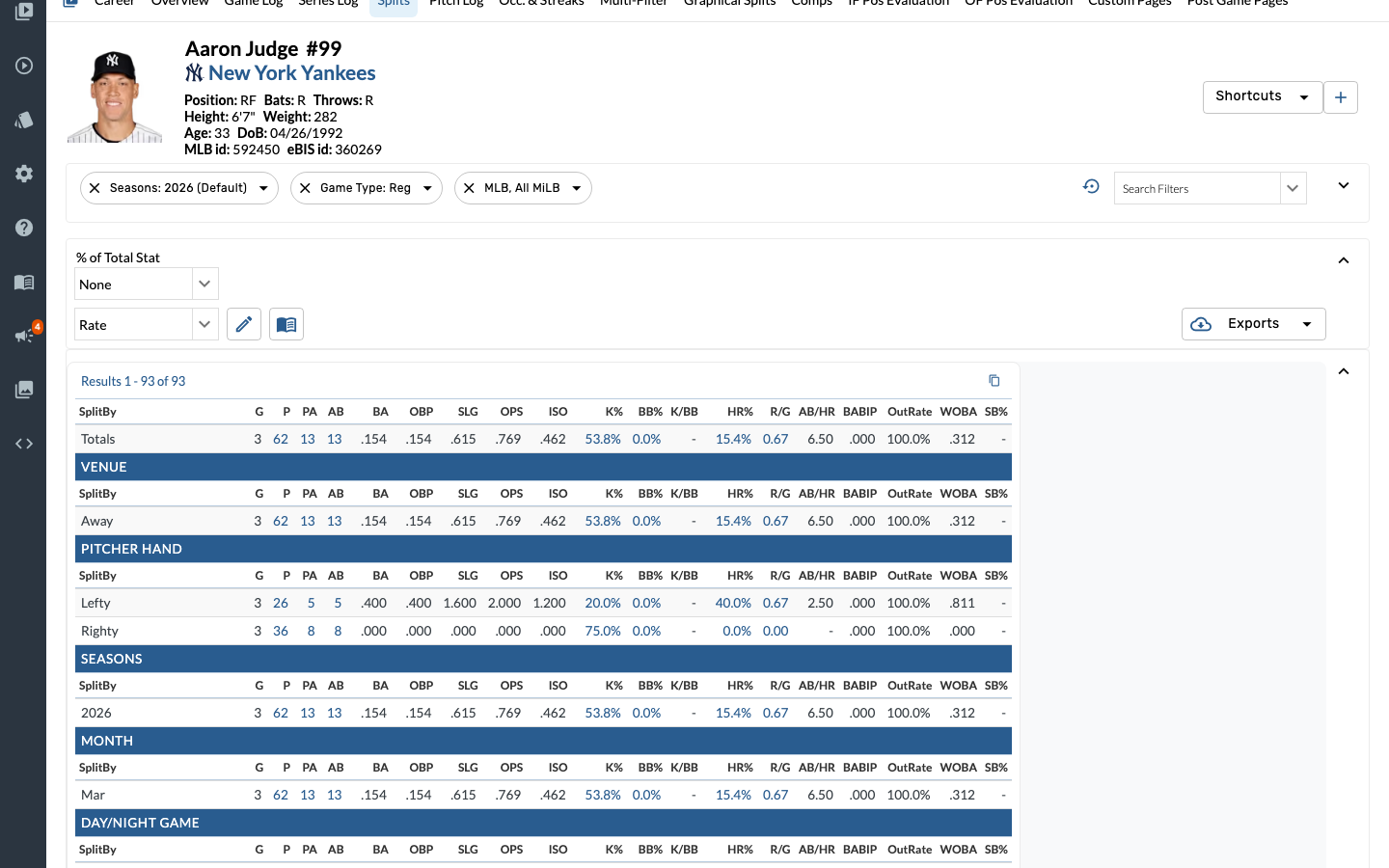
Task: Click the book icon next to the pencil
Action: pos(286,324)
